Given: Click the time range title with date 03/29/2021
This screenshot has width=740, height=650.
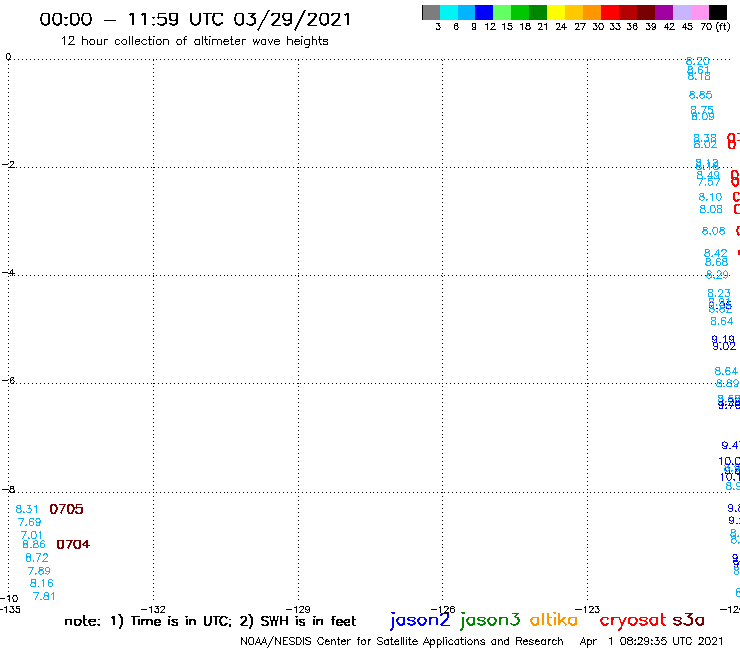Looking at the screenshot, I should tap(195, 20).
